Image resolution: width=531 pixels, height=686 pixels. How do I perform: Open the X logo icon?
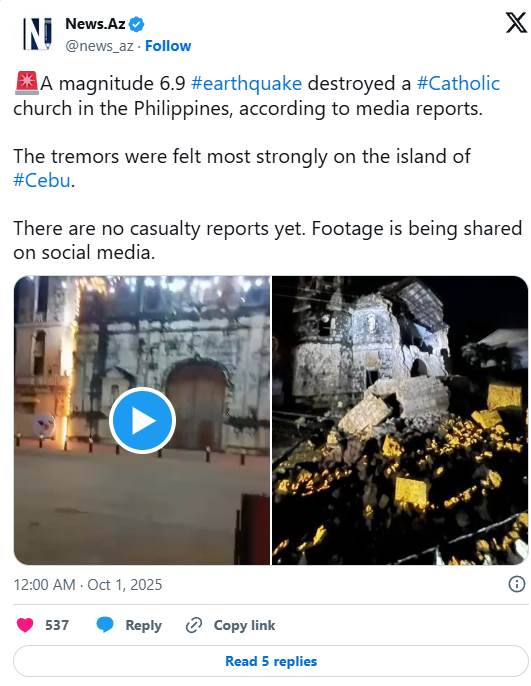(516, 23)
